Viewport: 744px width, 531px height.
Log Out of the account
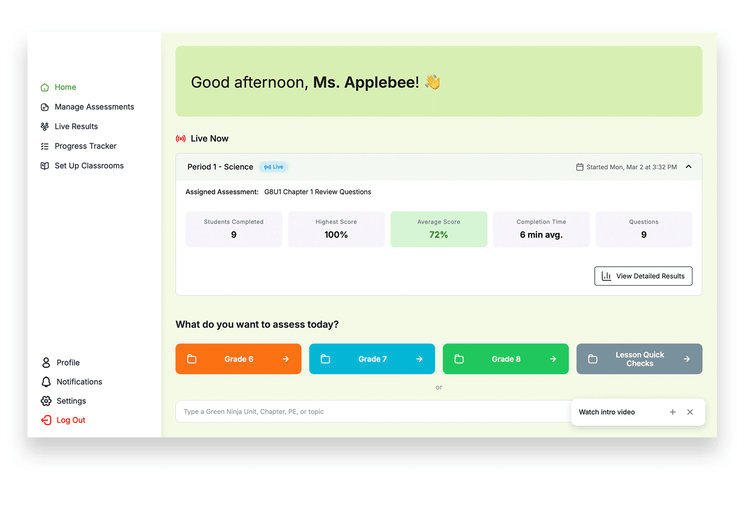pyautogui.click(x=63, y=420)
